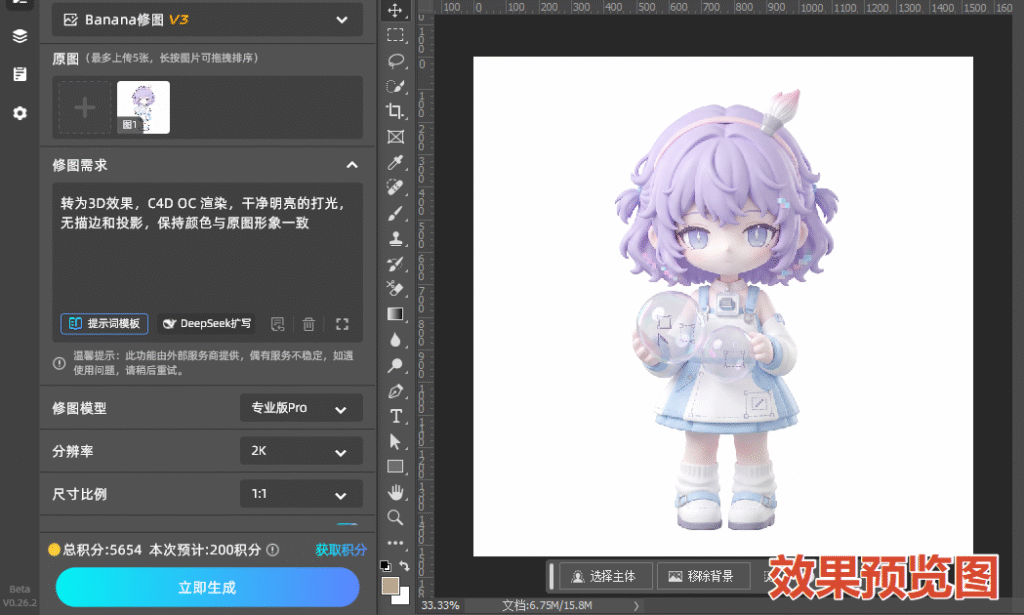1024x615 pixels.
Task: Open the document list icon in plugin sidebar
Action: pyautogui.click(x=20, y=74)
